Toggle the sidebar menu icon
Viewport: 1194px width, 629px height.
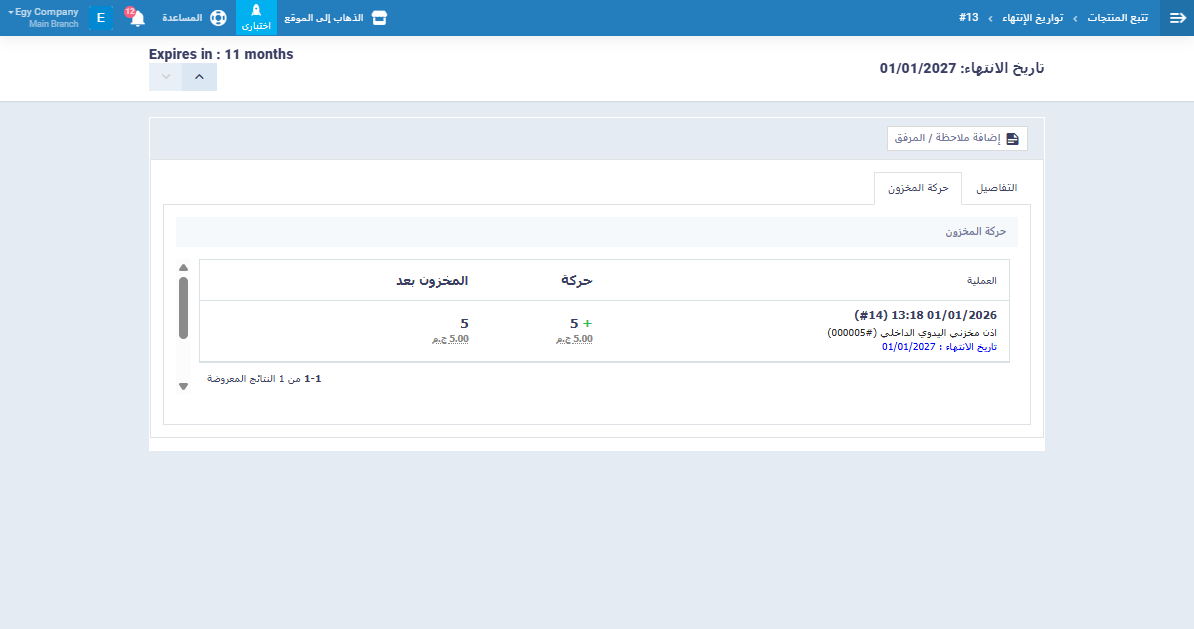click(1176, 18)
